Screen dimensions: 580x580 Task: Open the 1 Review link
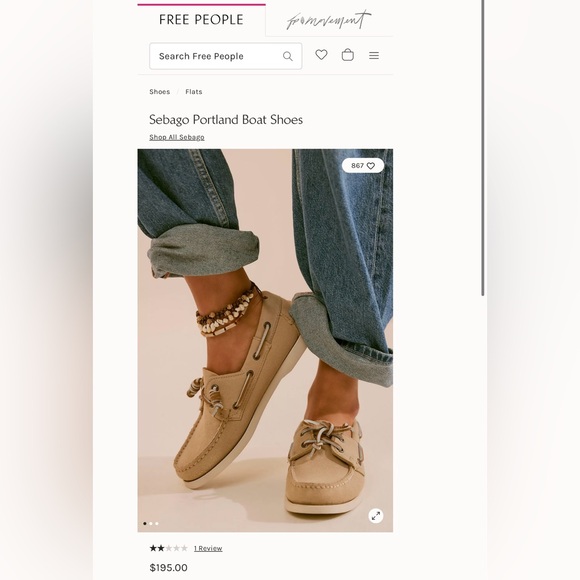coord(208,548)
